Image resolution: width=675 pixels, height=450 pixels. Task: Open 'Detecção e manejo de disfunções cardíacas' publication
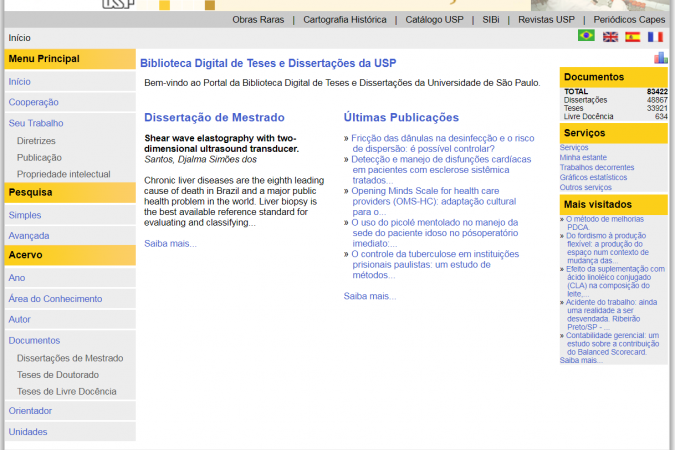441,170
